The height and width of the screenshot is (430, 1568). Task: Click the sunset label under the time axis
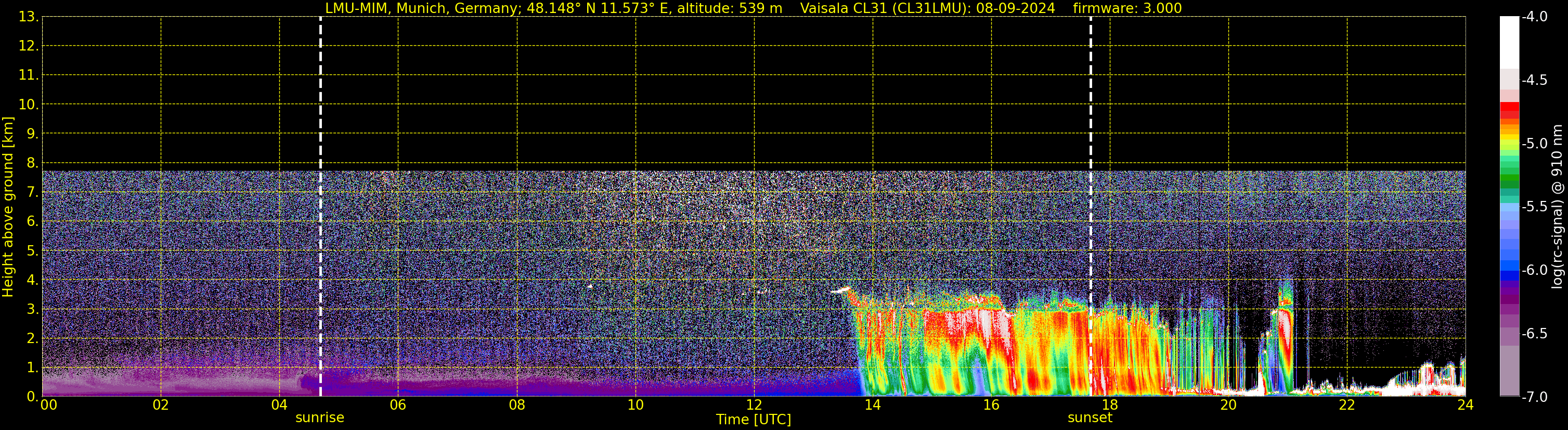[x=1090, y=418]
